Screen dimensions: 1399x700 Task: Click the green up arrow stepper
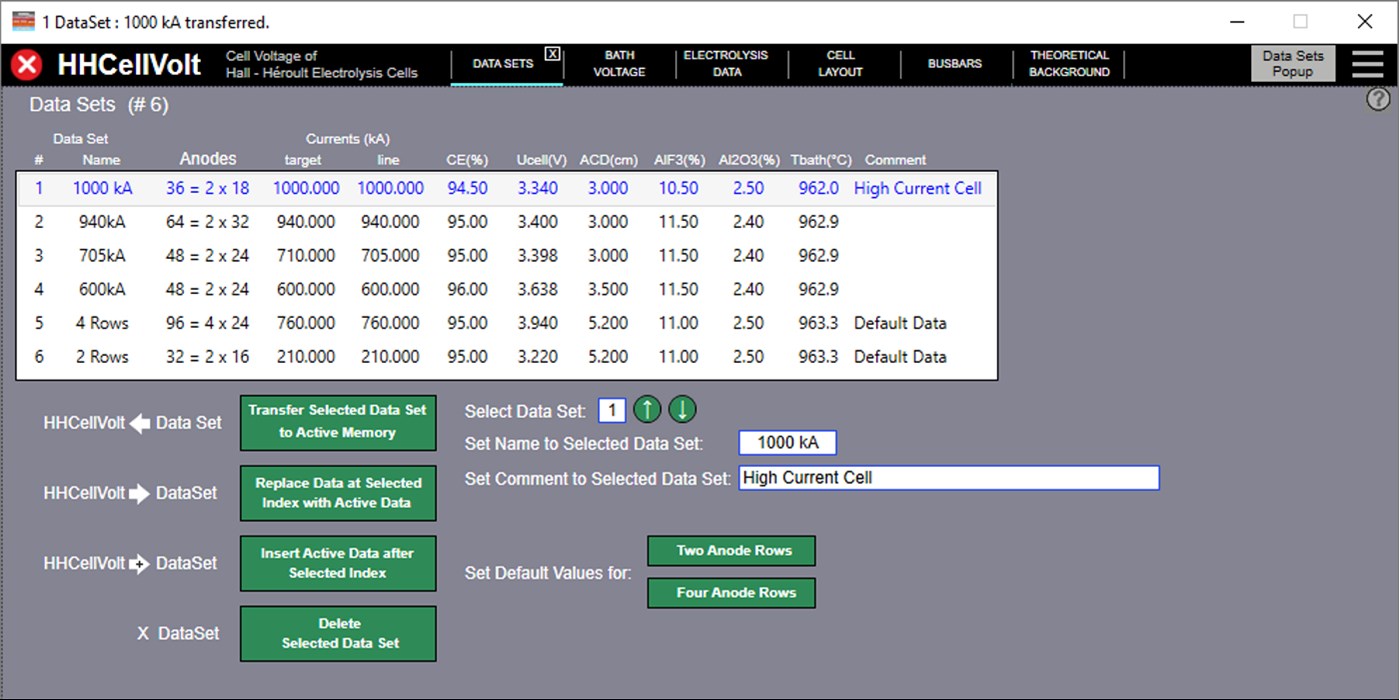[x=648, y=409]
